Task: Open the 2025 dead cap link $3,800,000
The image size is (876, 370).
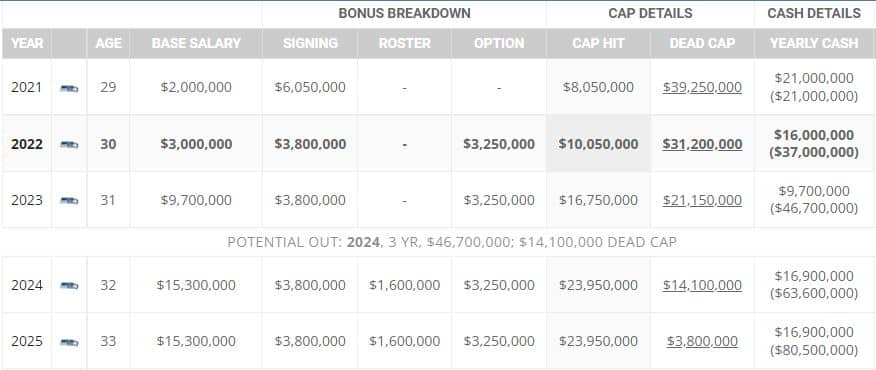Action: pyautogui.click(x=702, y=341)
